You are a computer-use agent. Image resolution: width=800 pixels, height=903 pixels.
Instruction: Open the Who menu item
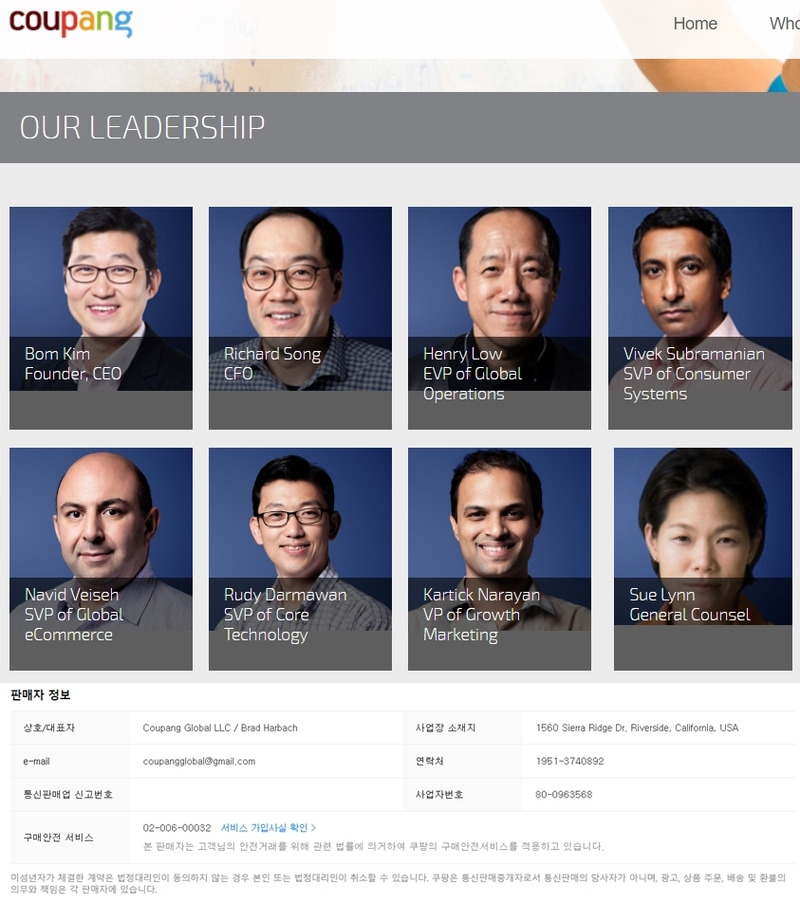(x=784, y=24)
